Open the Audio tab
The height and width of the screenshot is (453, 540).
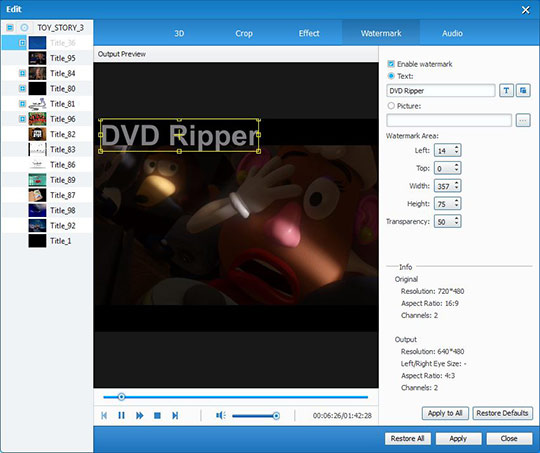[x=452, y=33]
